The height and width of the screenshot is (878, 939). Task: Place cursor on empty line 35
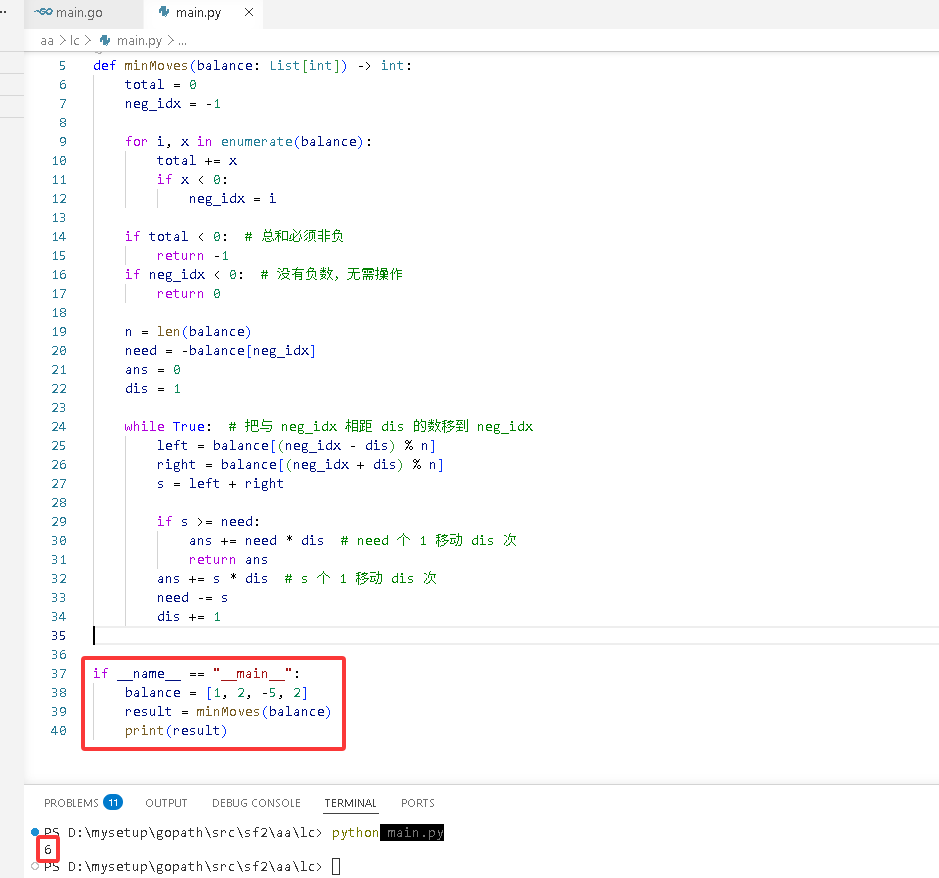click(515, 636)
